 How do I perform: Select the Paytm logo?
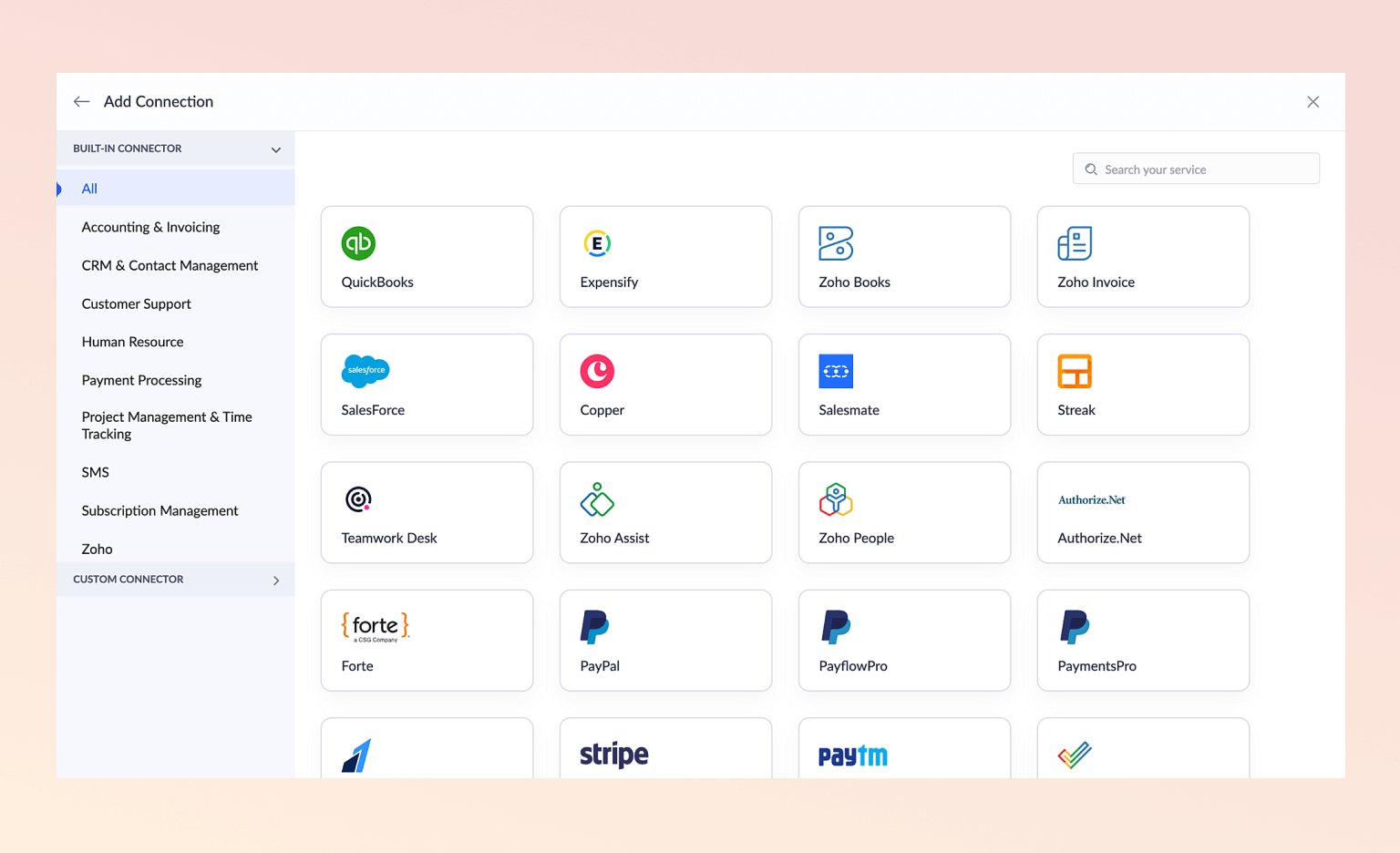tap(853, 755)
